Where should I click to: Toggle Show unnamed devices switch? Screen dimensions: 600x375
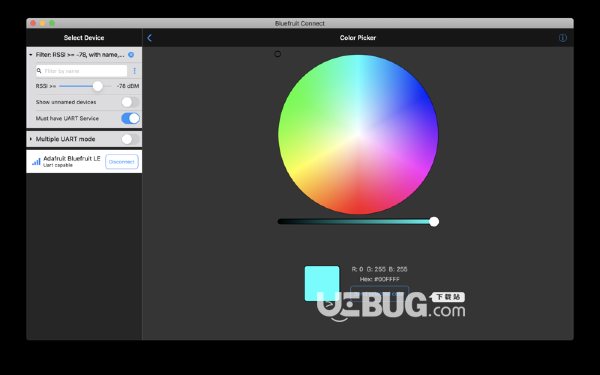click(130, 102)
